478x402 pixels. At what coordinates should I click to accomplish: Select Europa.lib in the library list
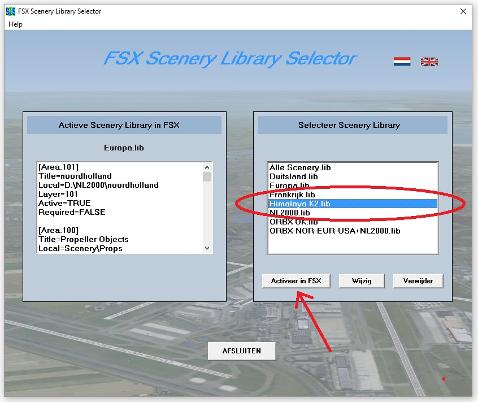pyautogui.click(x=353, y=185)
